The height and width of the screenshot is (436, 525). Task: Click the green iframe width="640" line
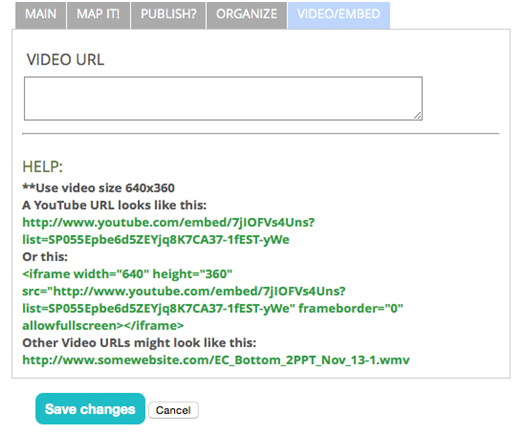127,274
